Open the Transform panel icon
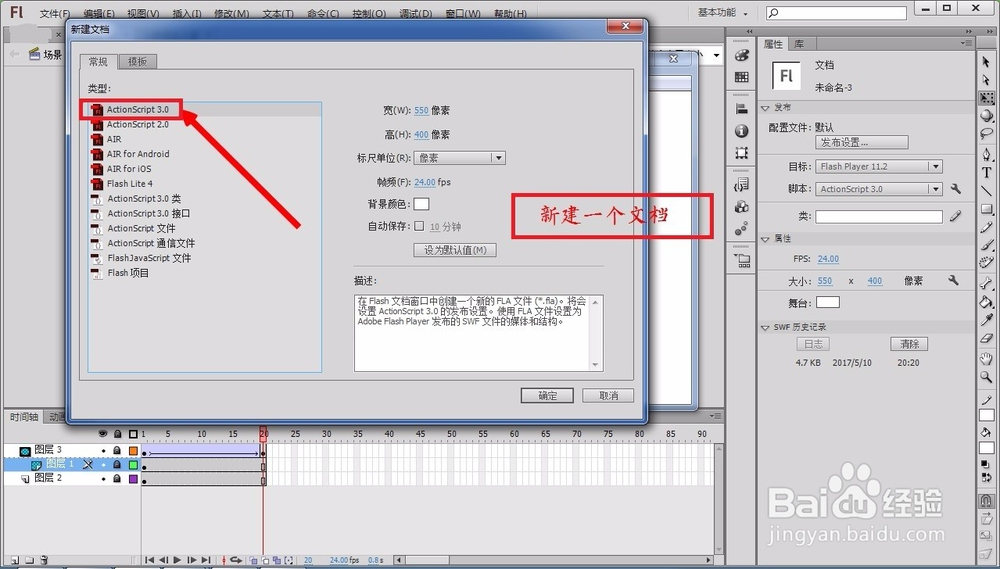This screenshot has height=569, width=1000. 741,153
